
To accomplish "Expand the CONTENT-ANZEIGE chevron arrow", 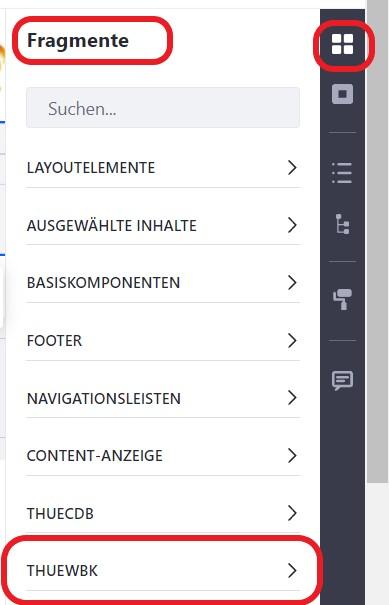I will click(x=292, y=455).
